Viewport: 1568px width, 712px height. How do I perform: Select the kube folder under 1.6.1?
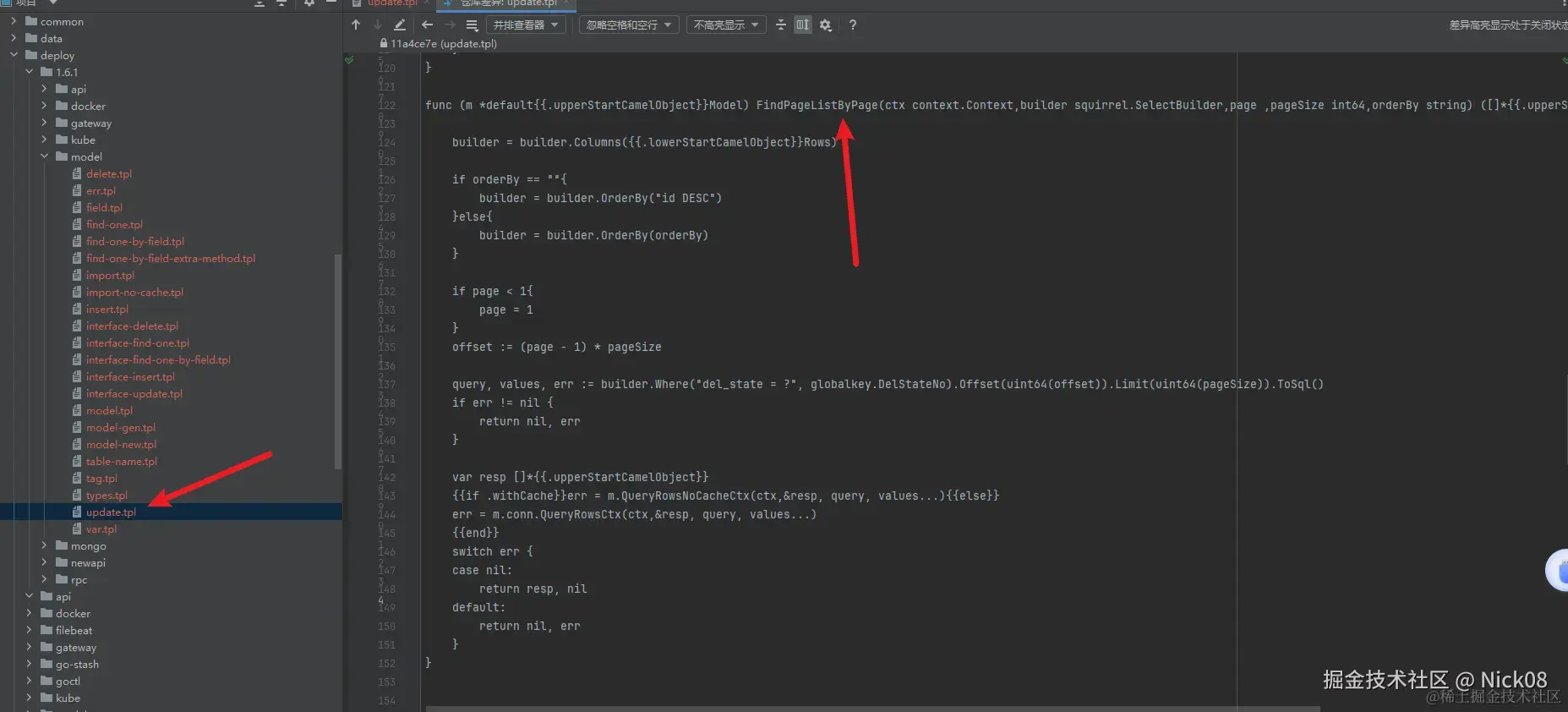pos(83,140)
